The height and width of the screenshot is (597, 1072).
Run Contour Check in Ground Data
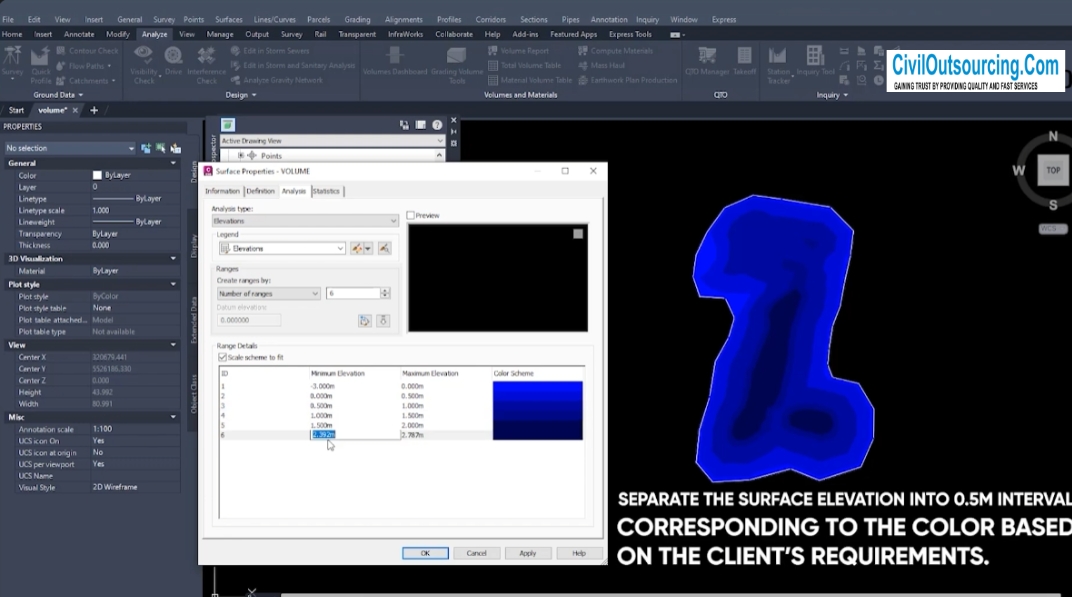pos(87,51)
